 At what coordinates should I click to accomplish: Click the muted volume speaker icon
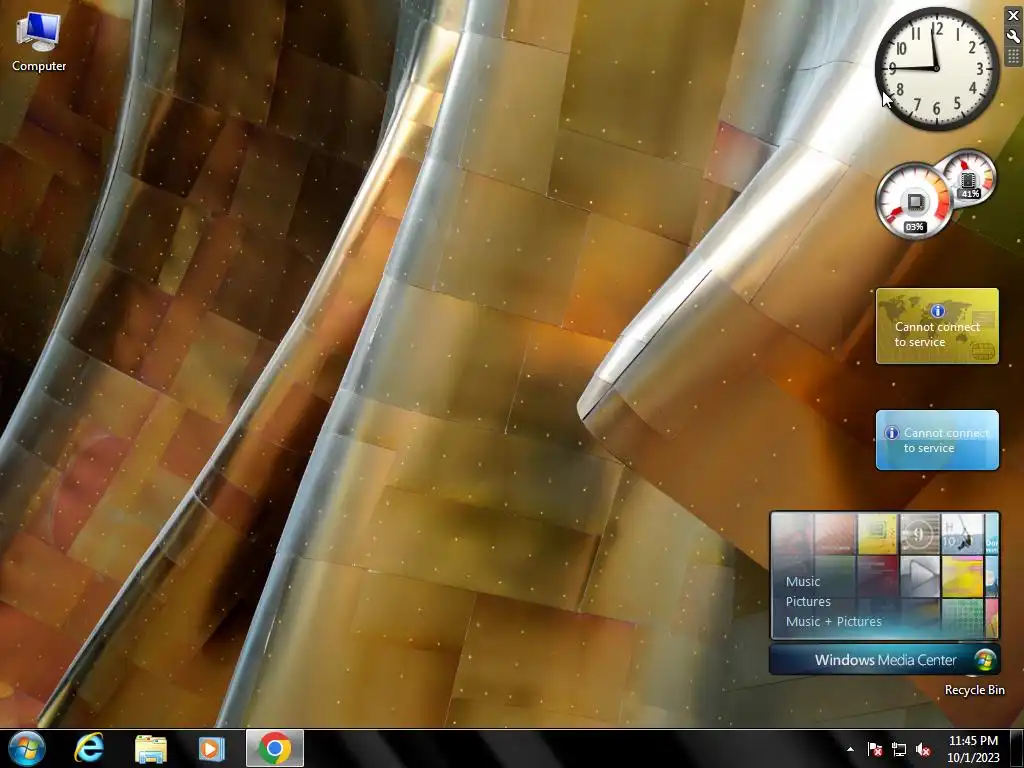(923, 749)
